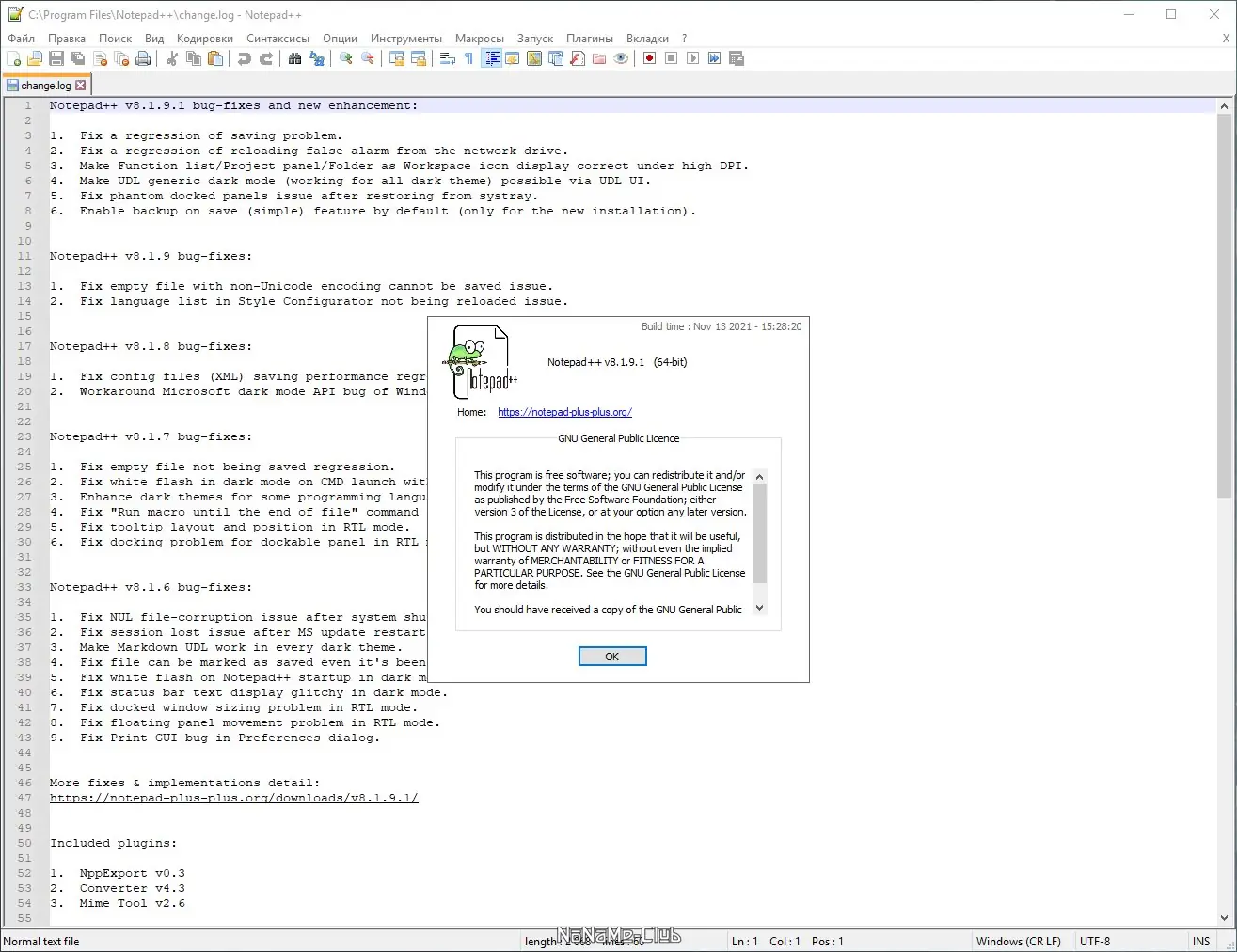Image resolution: width=1237 pixels, height=952 pixels.
Task: Open the Плагины menu
Action: [590, 39]
